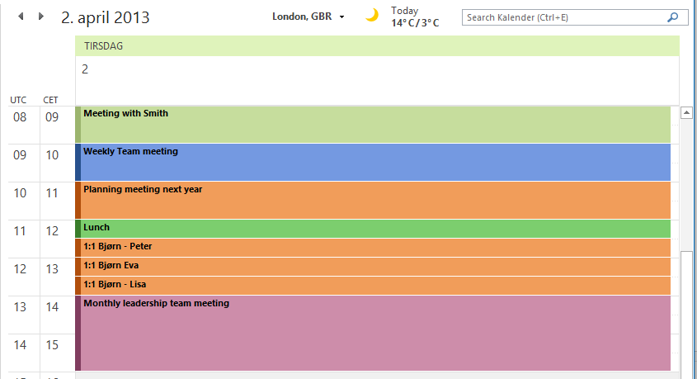Select the 1:1 Bjørn Eva appointment

click(373, 267)
